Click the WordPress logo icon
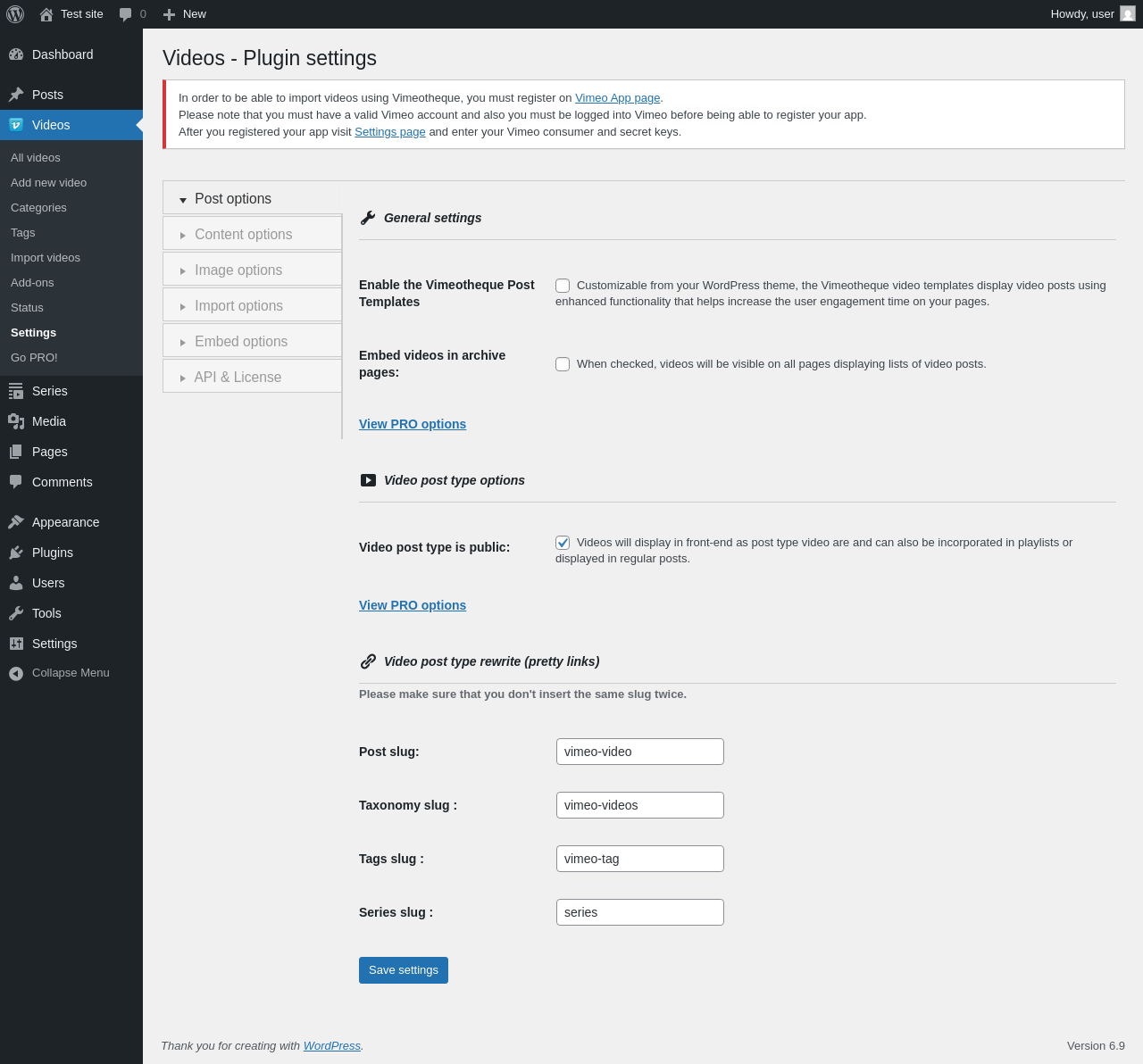The image size is (1143, 1064). pyautogui.click(x=15, y=14)
